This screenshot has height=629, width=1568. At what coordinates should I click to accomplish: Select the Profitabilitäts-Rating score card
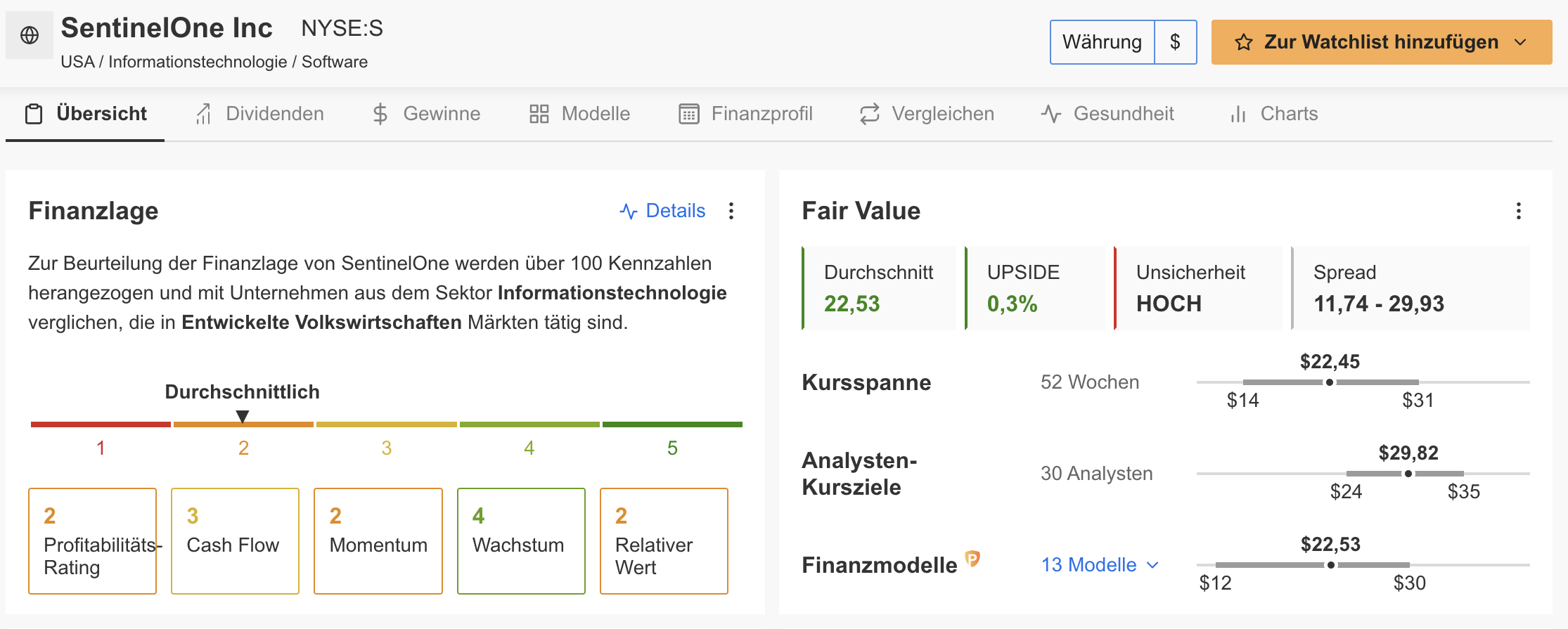point(92,541)
